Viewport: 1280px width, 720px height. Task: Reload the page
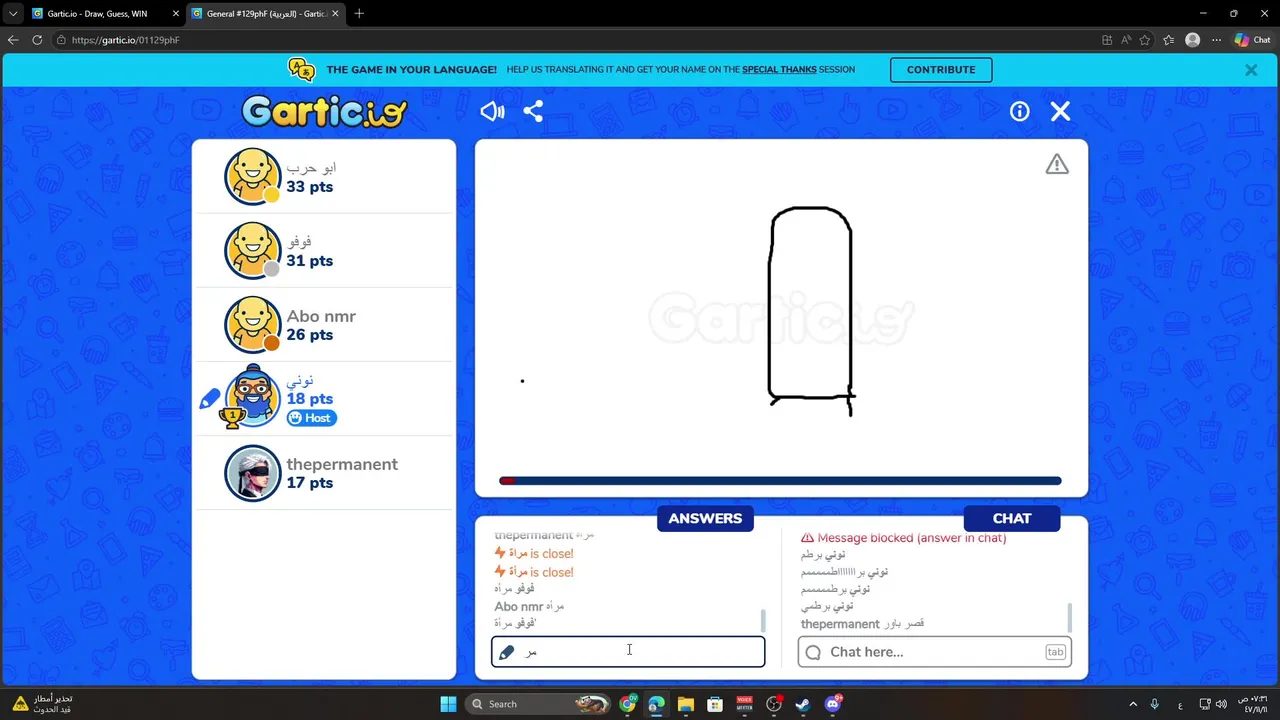tap(37, 40)
